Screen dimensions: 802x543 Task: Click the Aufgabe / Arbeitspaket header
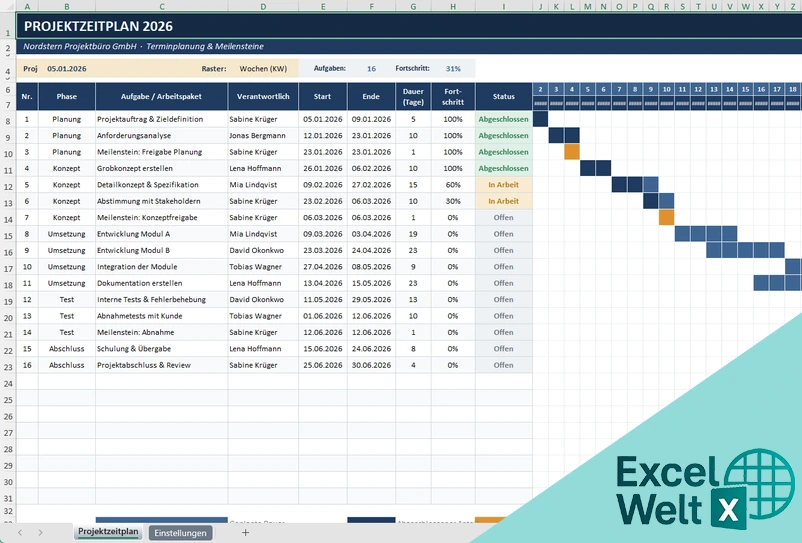pos(161,97)
